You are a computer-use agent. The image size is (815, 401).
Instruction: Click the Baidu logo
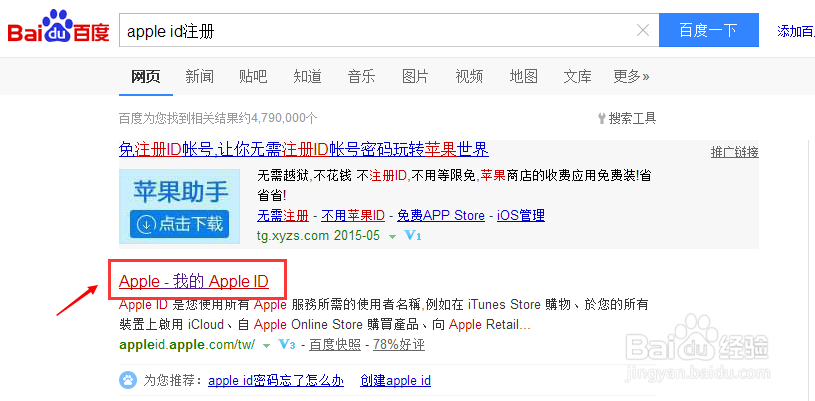(x=58, y=27)
